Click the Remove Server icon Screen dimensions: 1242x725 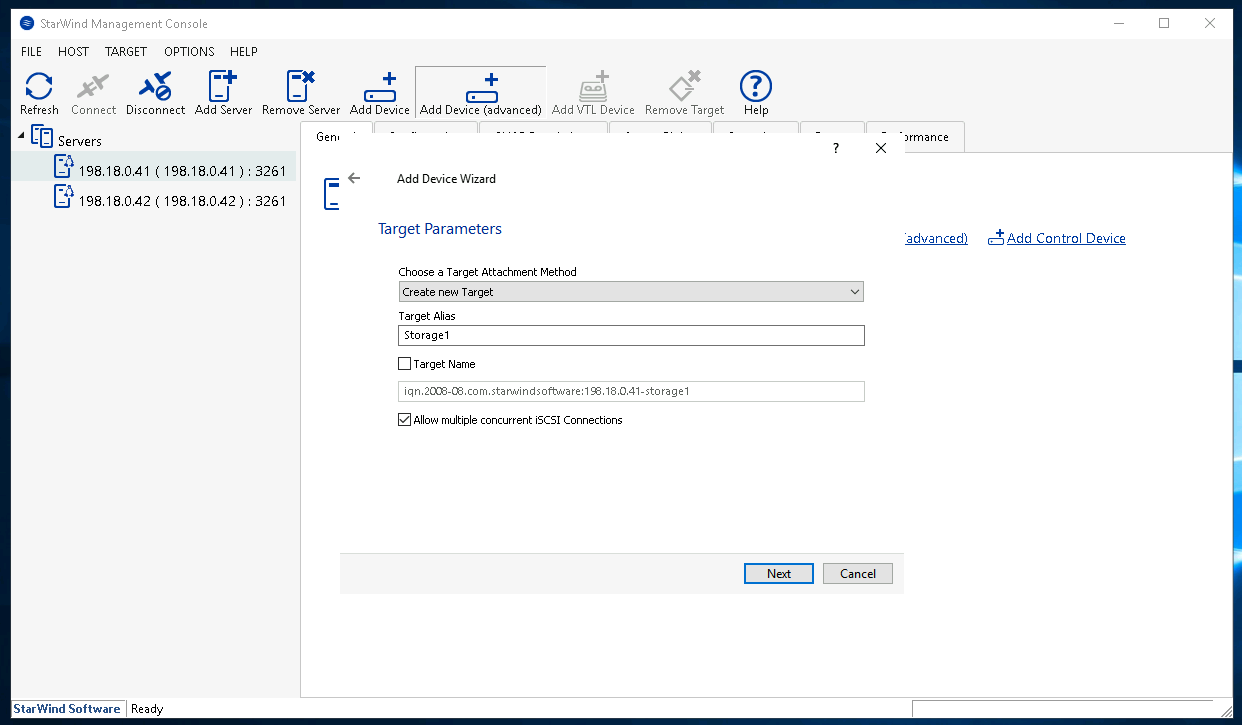click(x=300, y=87)
